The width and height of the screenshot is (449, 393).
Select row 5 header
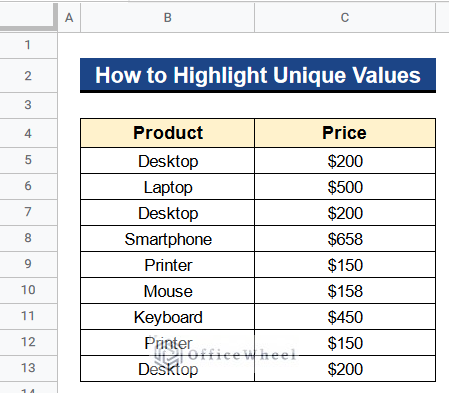pyautogui.click(x=28, y=160)
